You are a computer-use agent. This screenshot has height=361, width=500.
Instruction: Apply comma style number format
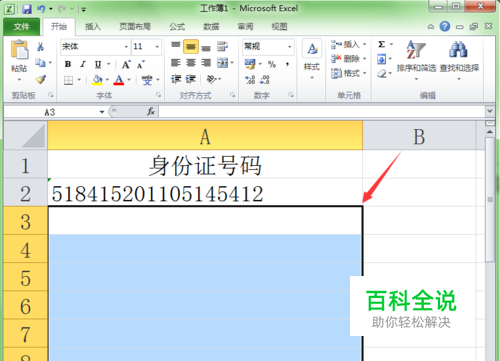point(287,64)
